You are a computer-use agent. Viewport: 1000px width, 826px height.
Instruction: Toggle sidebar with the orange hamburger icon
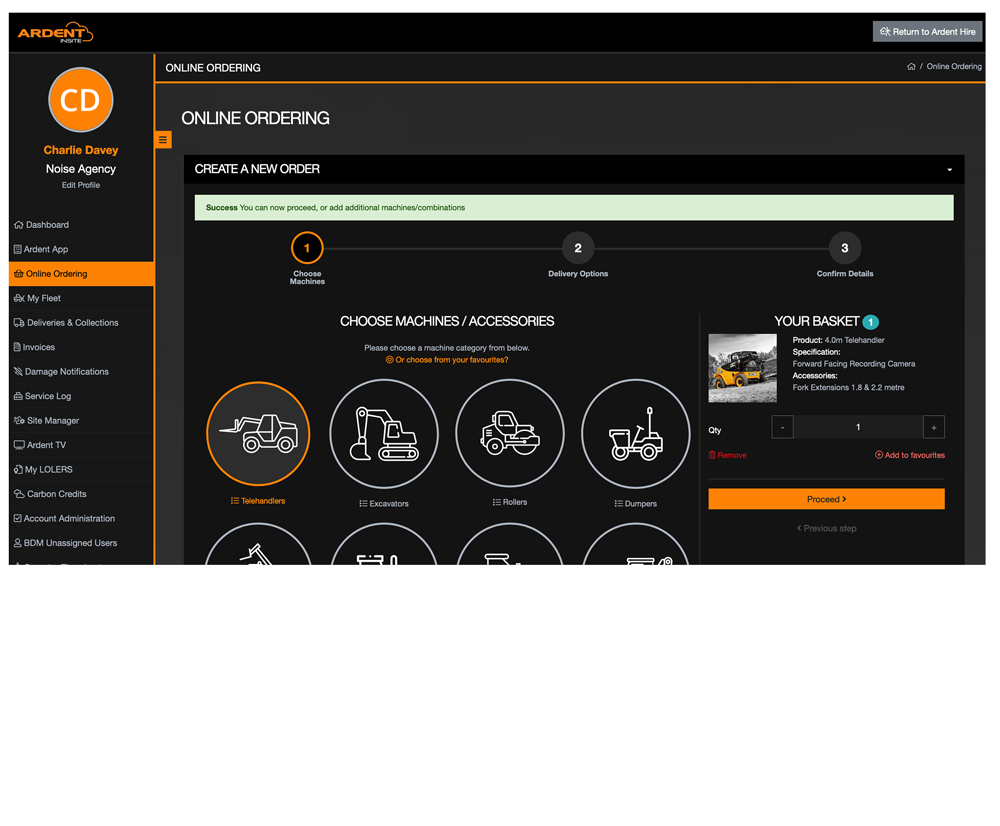pos(163,140)
